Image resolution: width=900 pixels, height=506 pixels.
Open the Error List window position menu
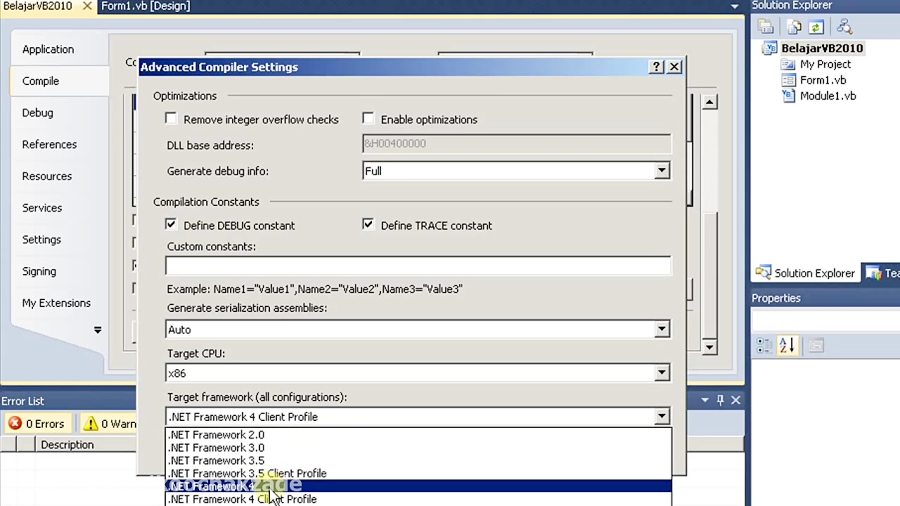pyautogui.click(x=705, y=400)
